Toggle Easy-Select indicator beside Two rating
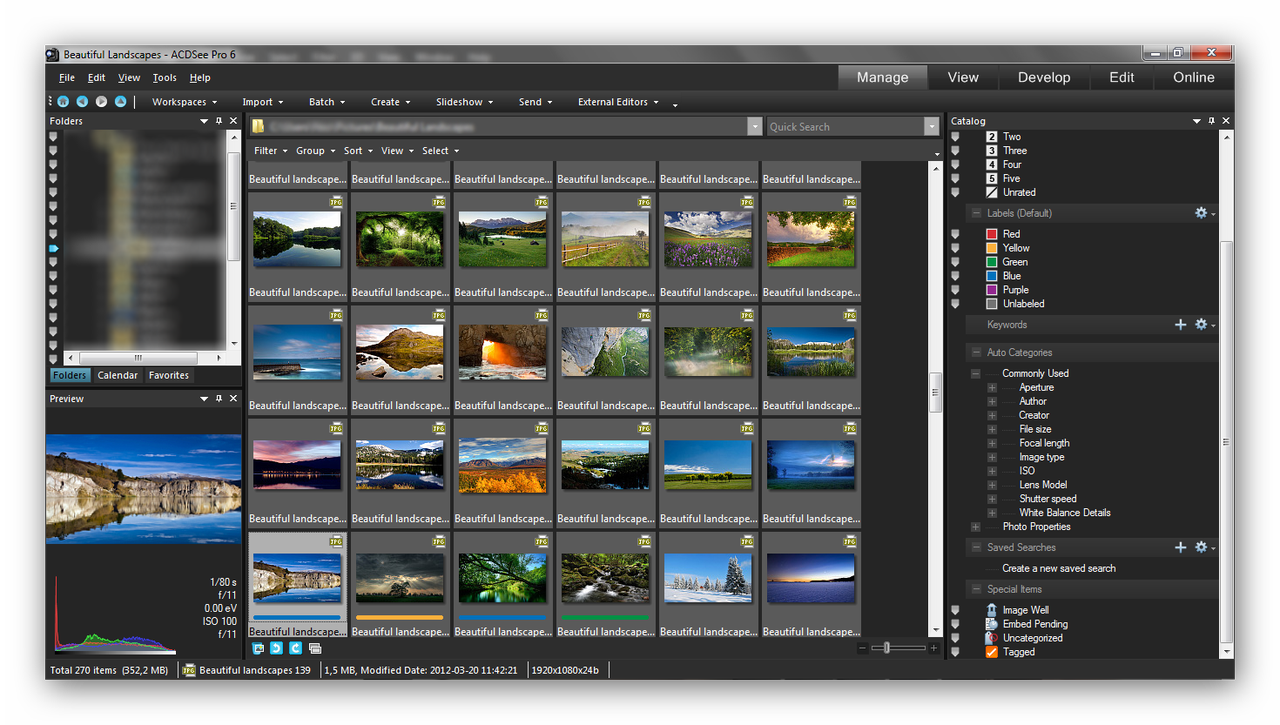Image resolution: width=1280 pixels, height=725 pixels. click(x=955, y=137)
